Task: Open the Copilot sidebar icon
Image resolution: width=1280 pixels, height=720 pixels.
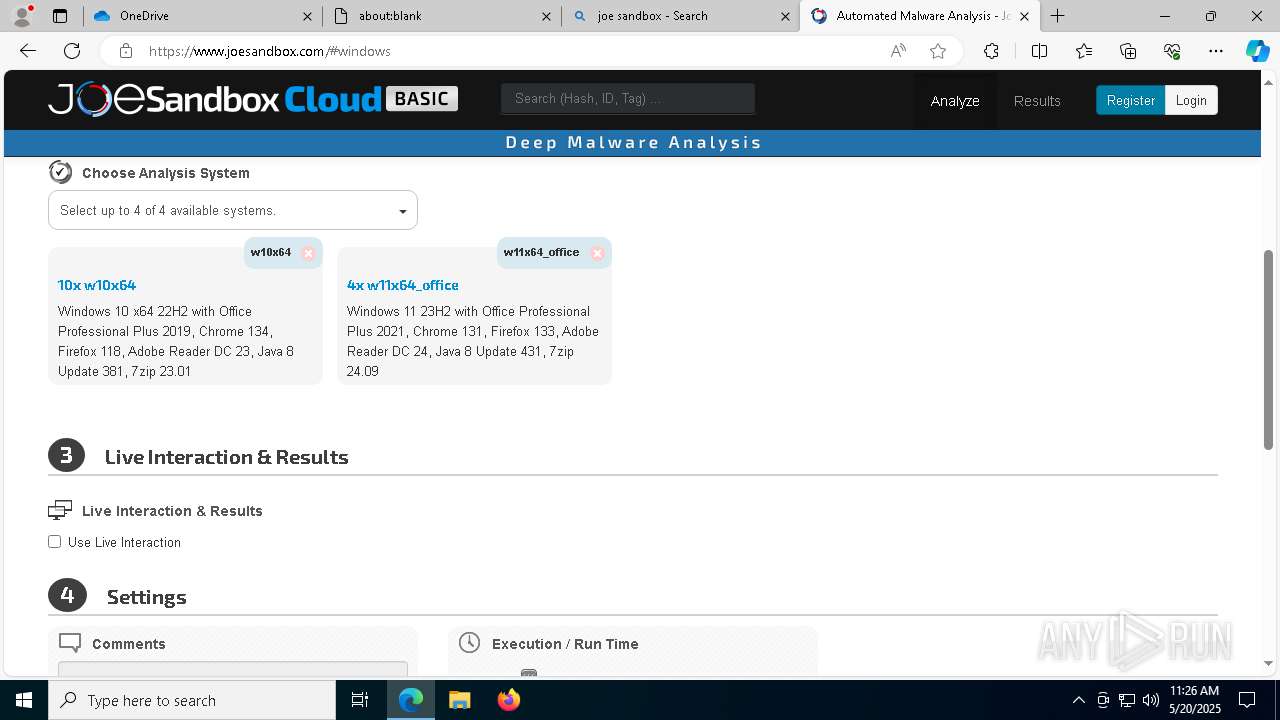Action: click(x=1257, y=51)
